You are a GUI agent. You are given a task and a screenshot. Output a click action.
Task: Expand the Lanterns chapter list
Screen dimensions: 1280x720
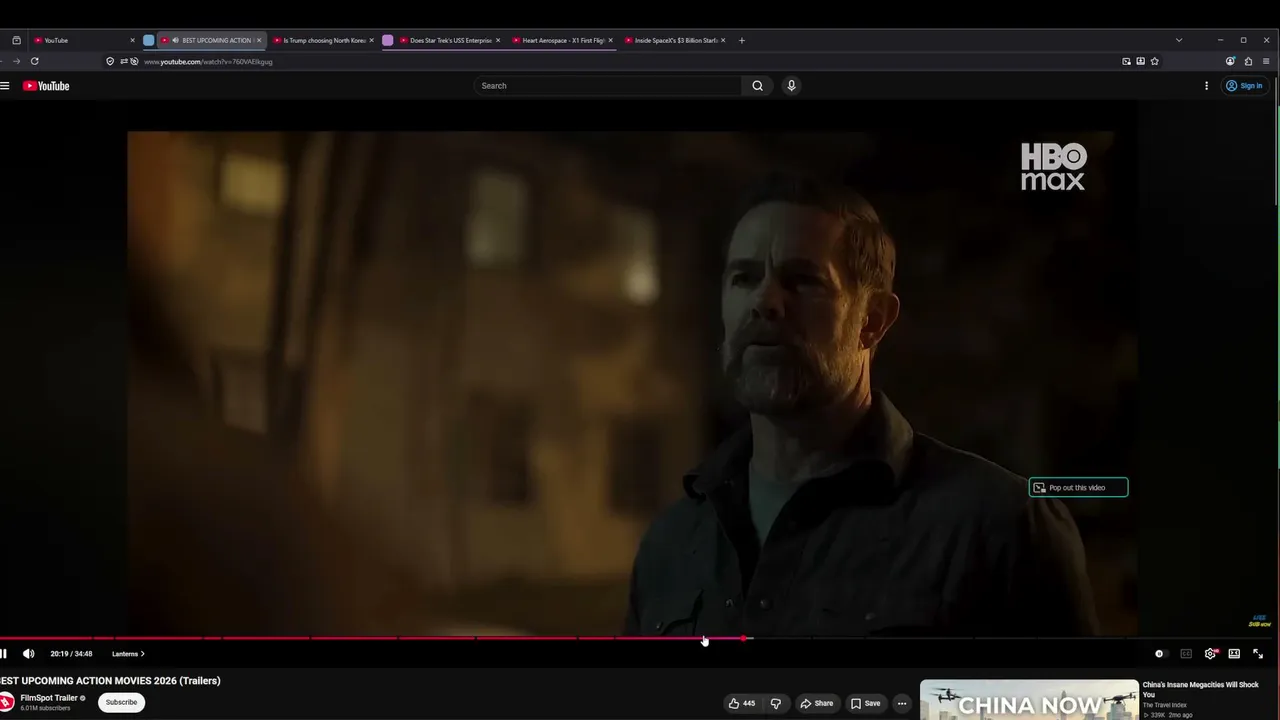128,654
